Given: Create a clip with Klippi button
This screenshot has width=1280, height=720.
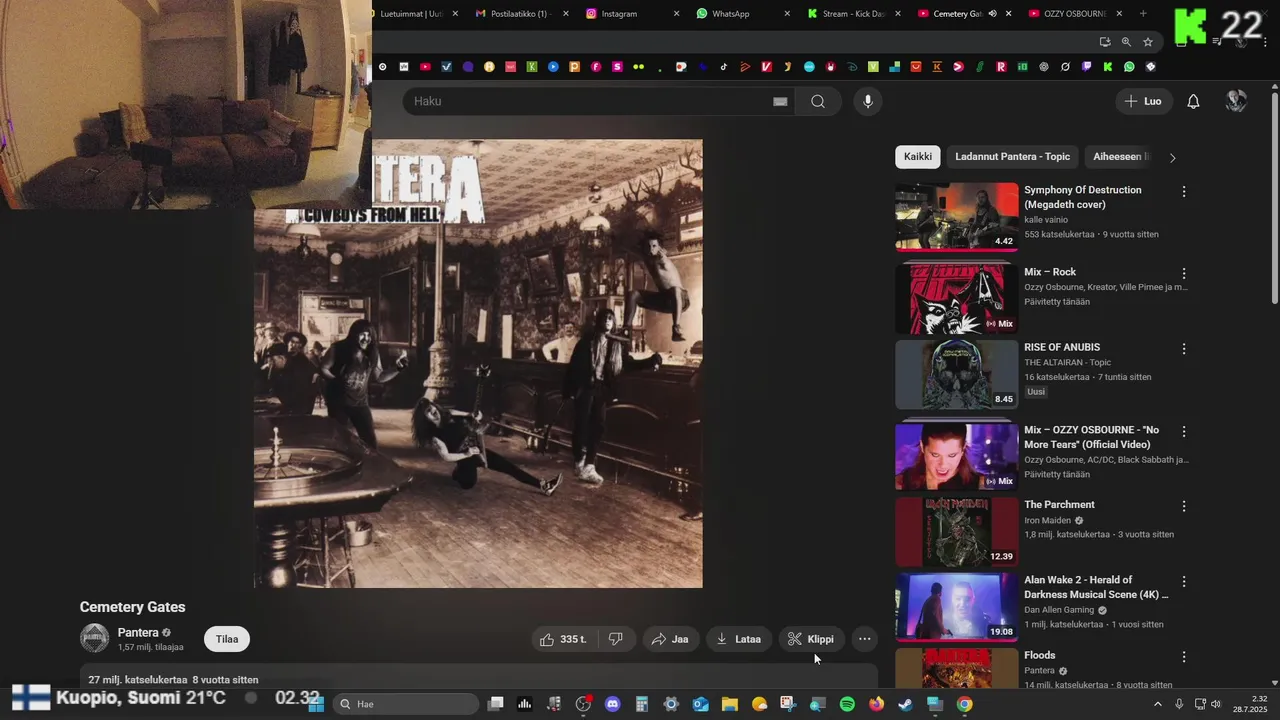Looking at the screenshot, I should (x=811, y=639).
